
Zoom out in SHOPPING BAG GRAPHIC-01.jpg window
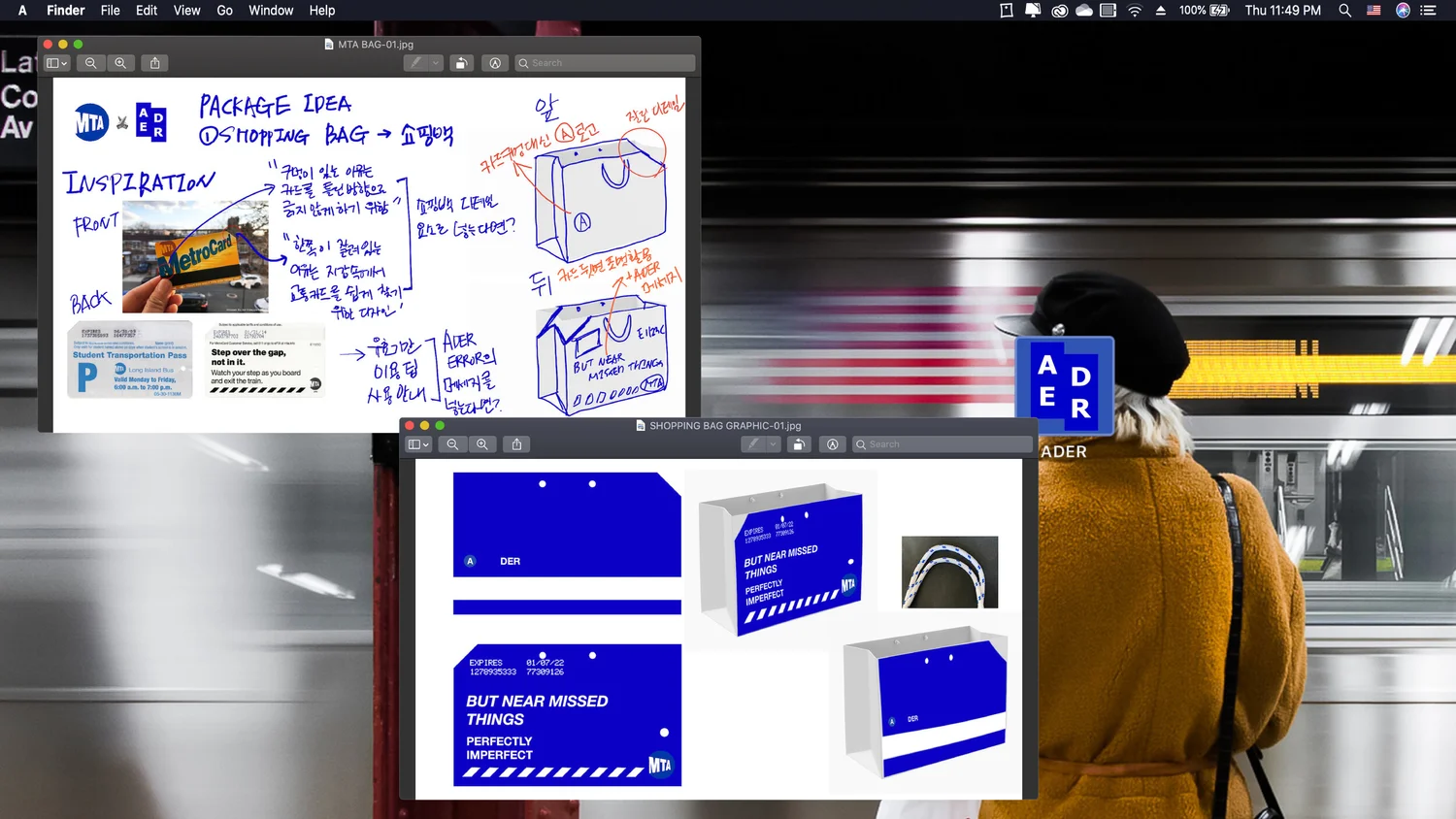coord(452,444)
